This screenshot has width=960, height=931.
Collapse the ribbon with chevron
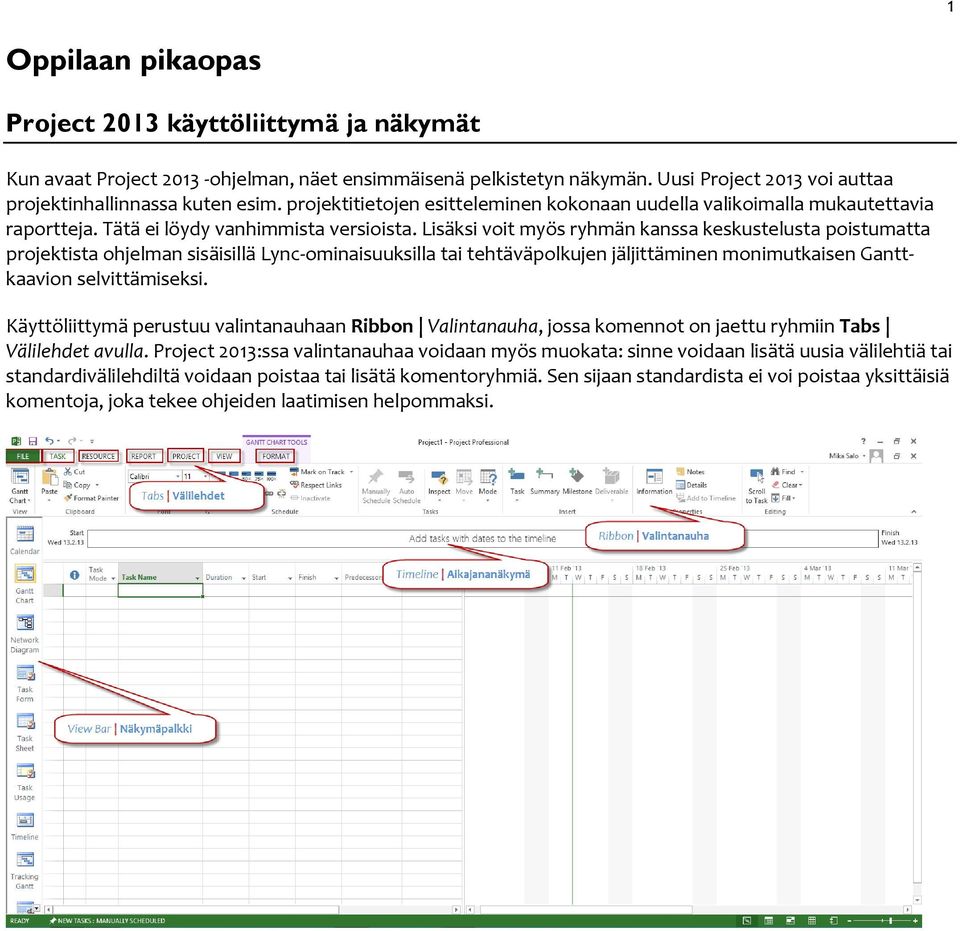click(913, 512)
